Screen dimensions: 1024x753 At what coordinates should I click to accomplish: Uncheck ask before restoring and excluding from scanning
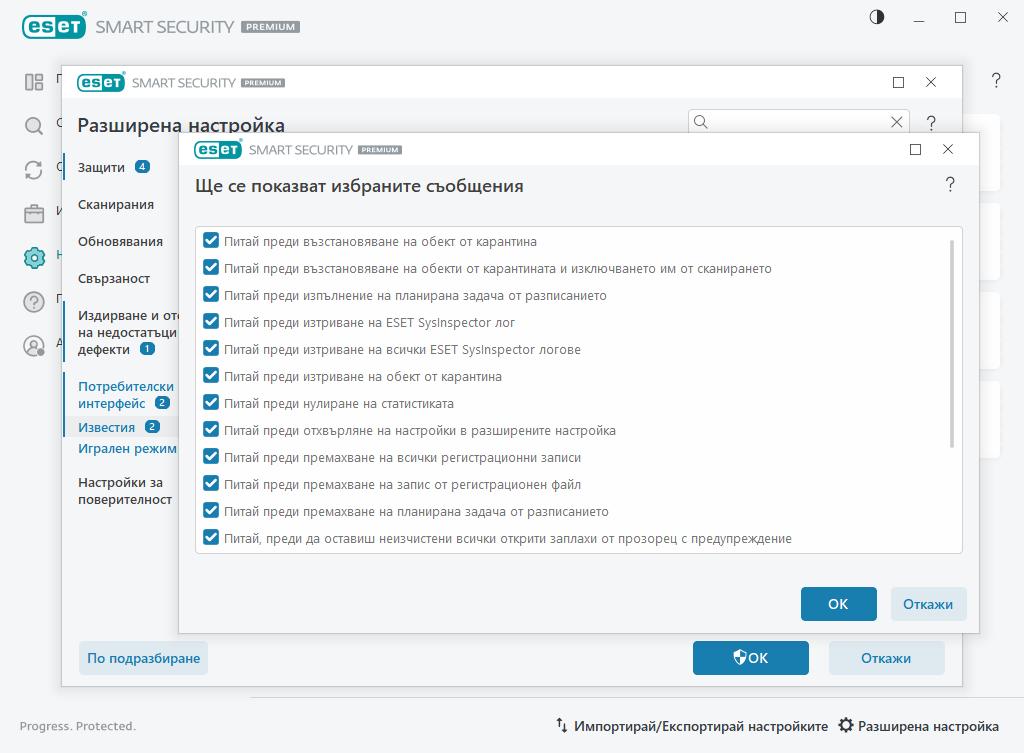(211, 267)
